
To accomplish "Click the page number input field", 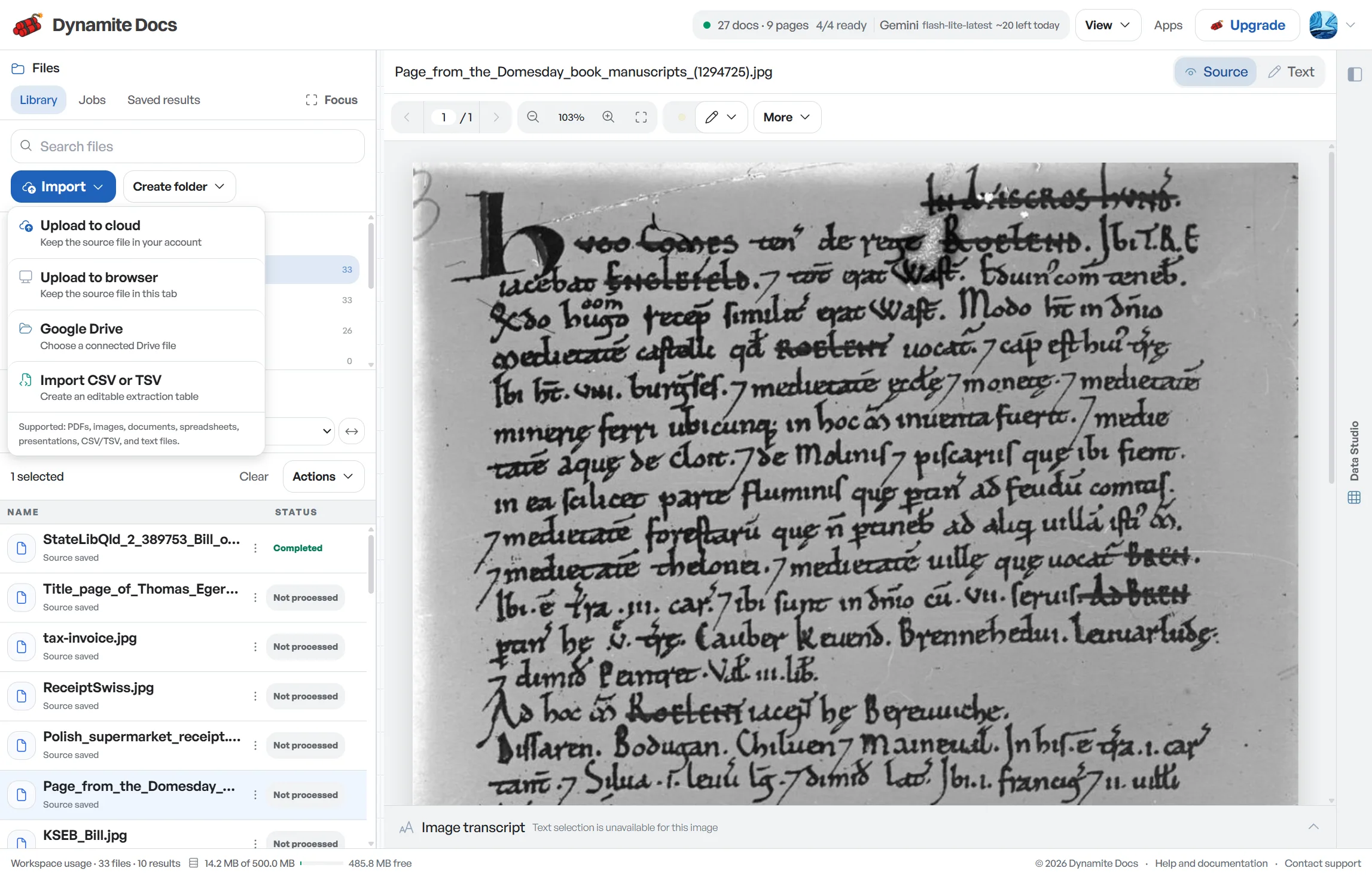I will (x=443, y=117).
